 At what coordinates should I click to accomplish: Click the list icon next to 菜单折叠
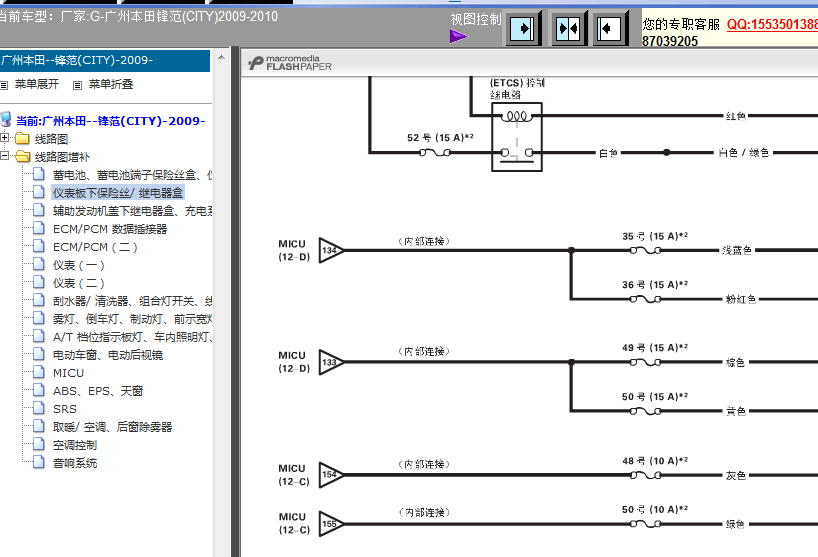78,85
